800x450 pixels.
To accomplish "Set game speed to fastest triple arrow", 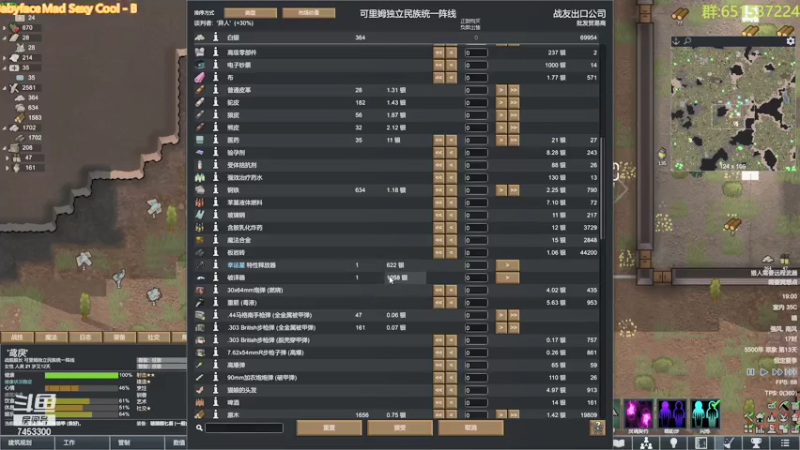I will coord(790,372).
